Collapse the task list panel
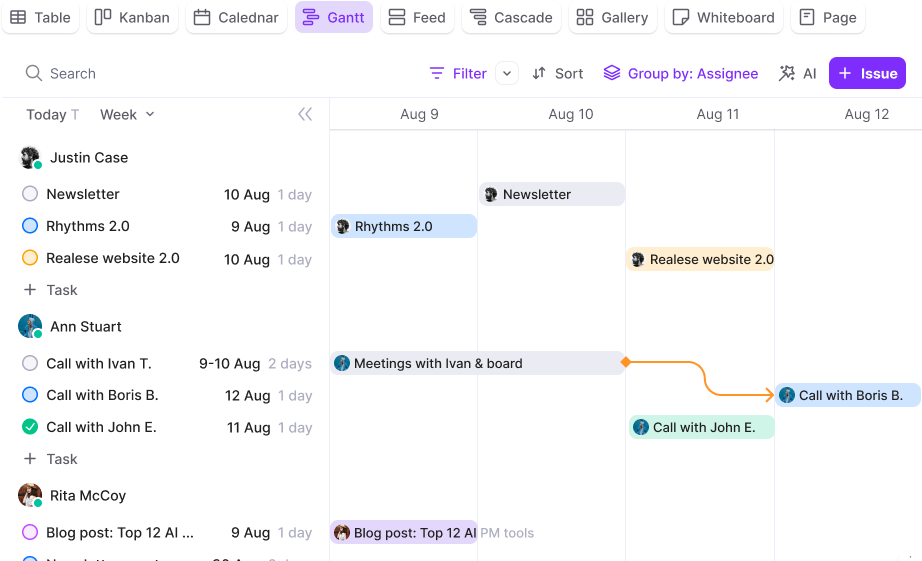The height and width of the screenshot is (561, 922). tap(305, 114)
